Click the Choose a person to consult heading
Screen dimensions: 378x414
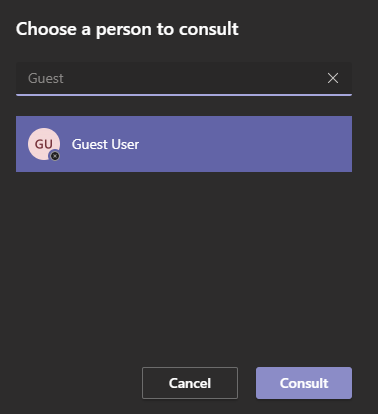point(127,29)
